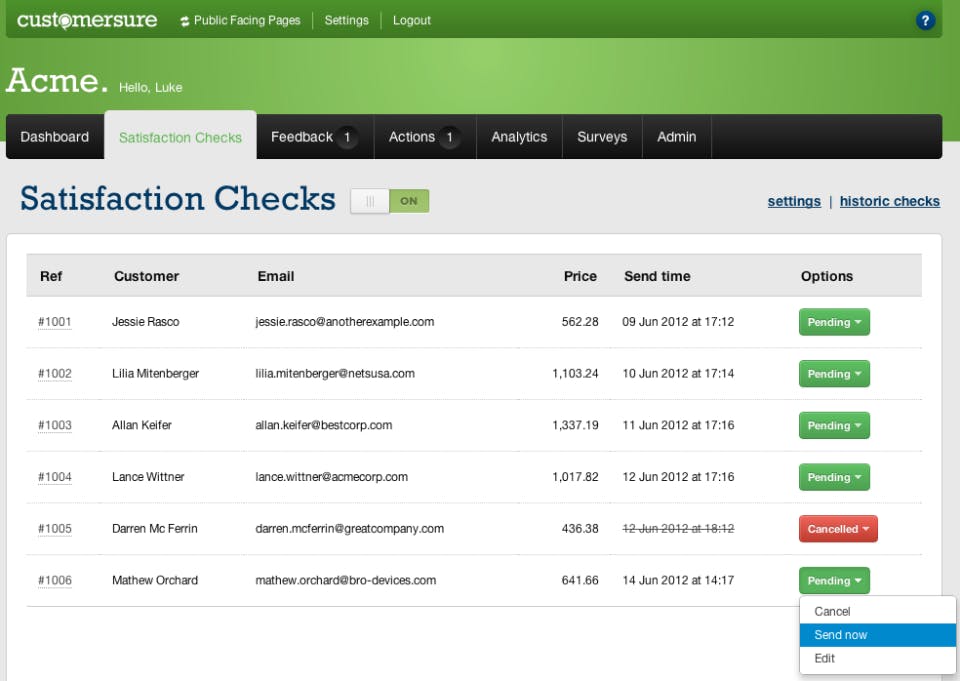The image size is (960, 681).
Task: Click reference #1003
Action: pos(54,425)
